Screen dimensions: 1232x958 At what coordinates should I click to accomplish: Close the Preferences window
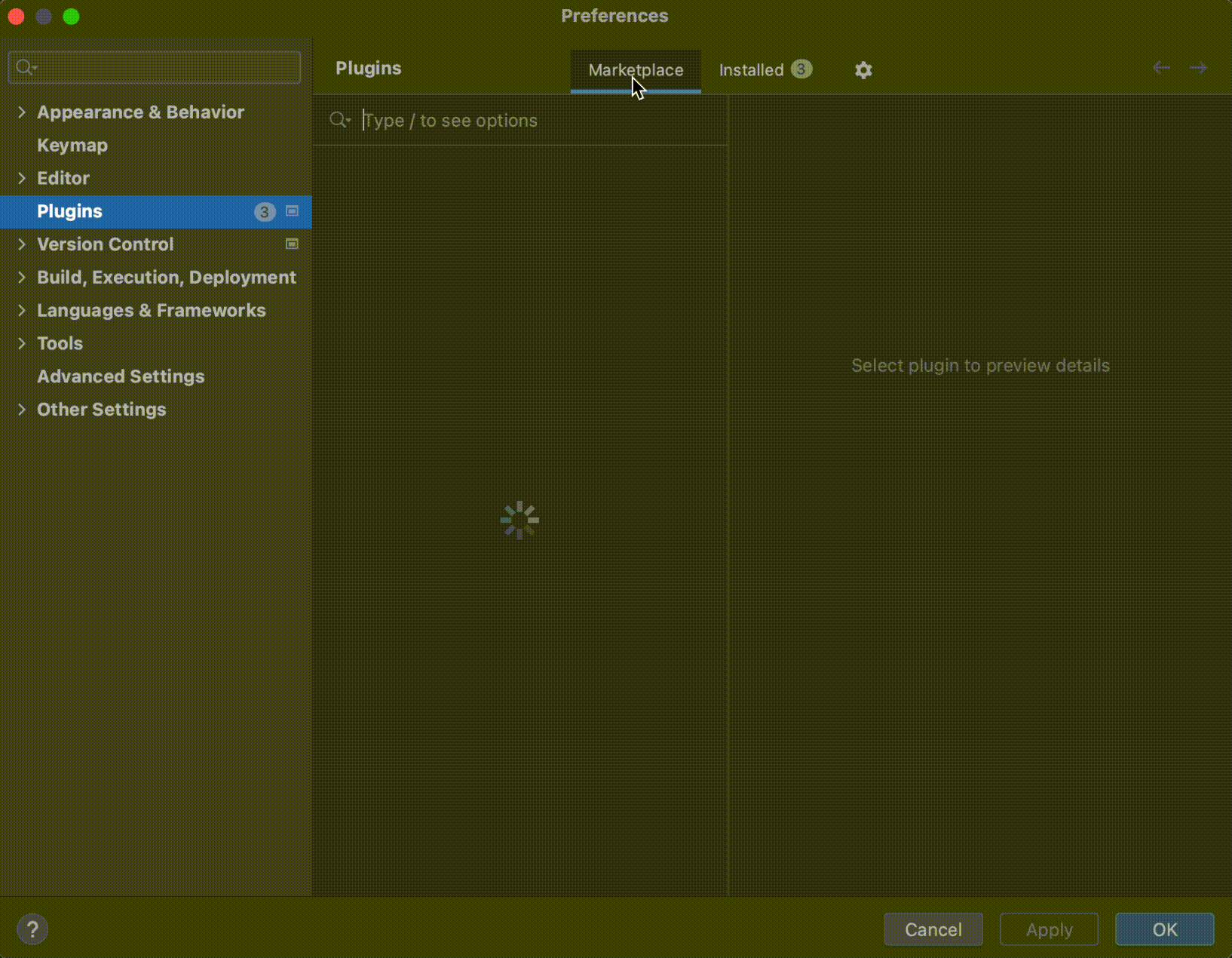(x=16, y=16)
